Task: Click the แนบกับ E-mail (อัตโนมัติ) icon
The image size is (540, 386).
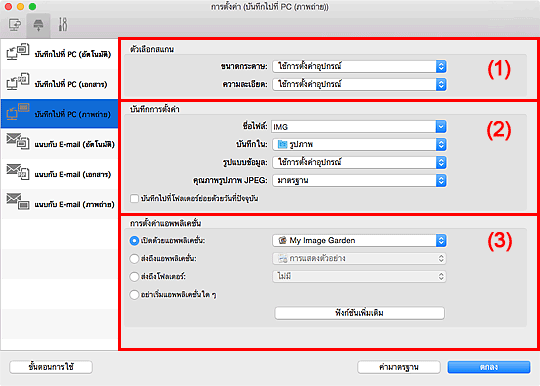Action: 18,142
